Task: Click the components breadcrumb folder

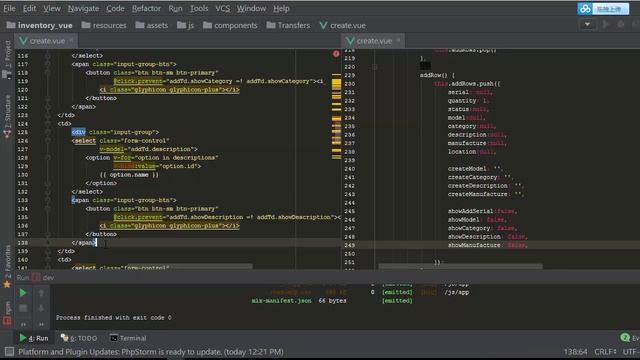Action: 230,25
